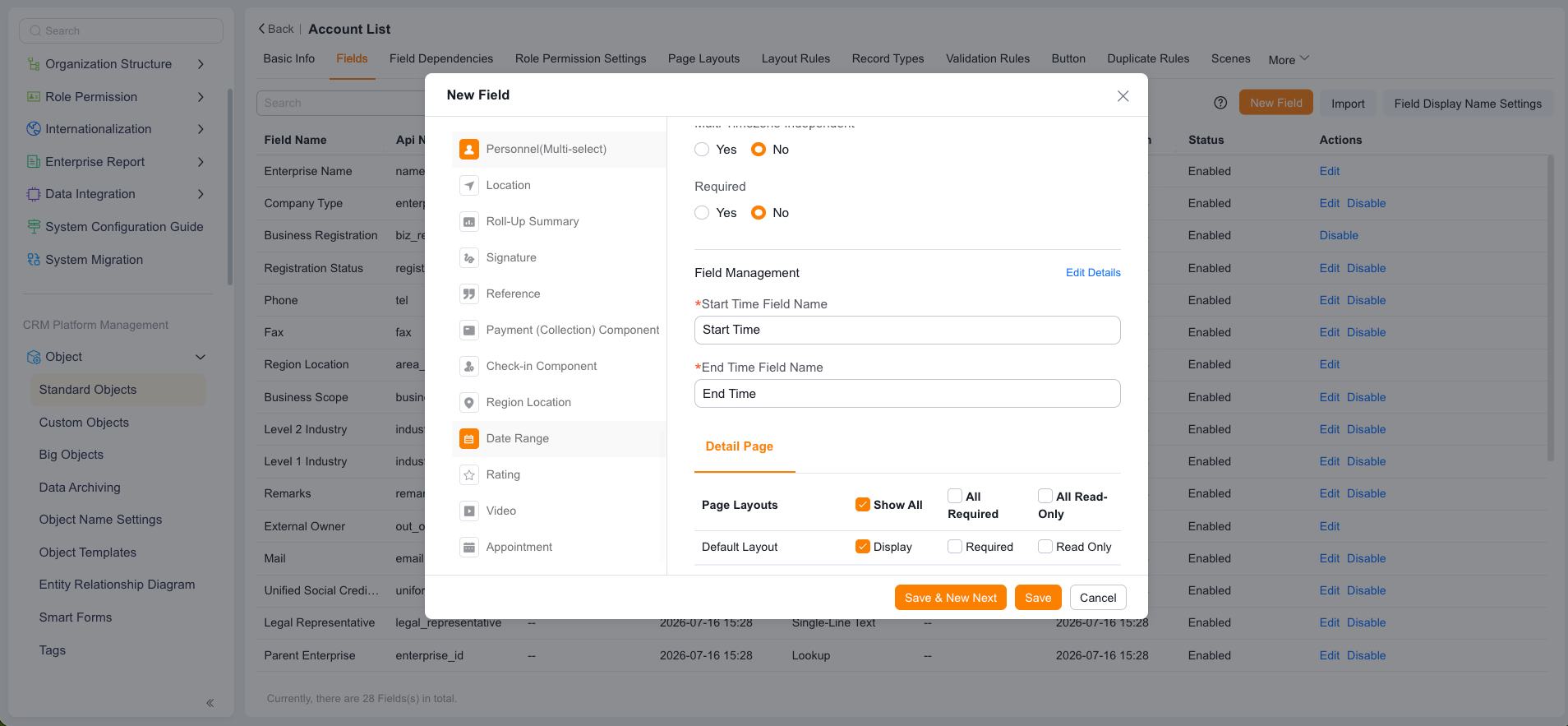Expand the Role Permission section

201,97
